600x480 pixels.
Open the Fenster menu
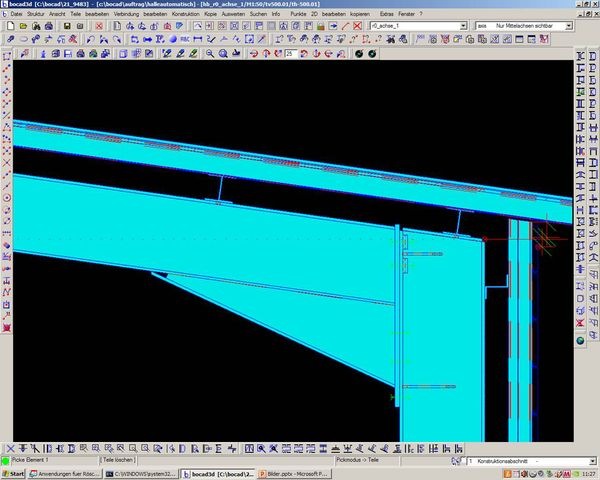point(404,15)
